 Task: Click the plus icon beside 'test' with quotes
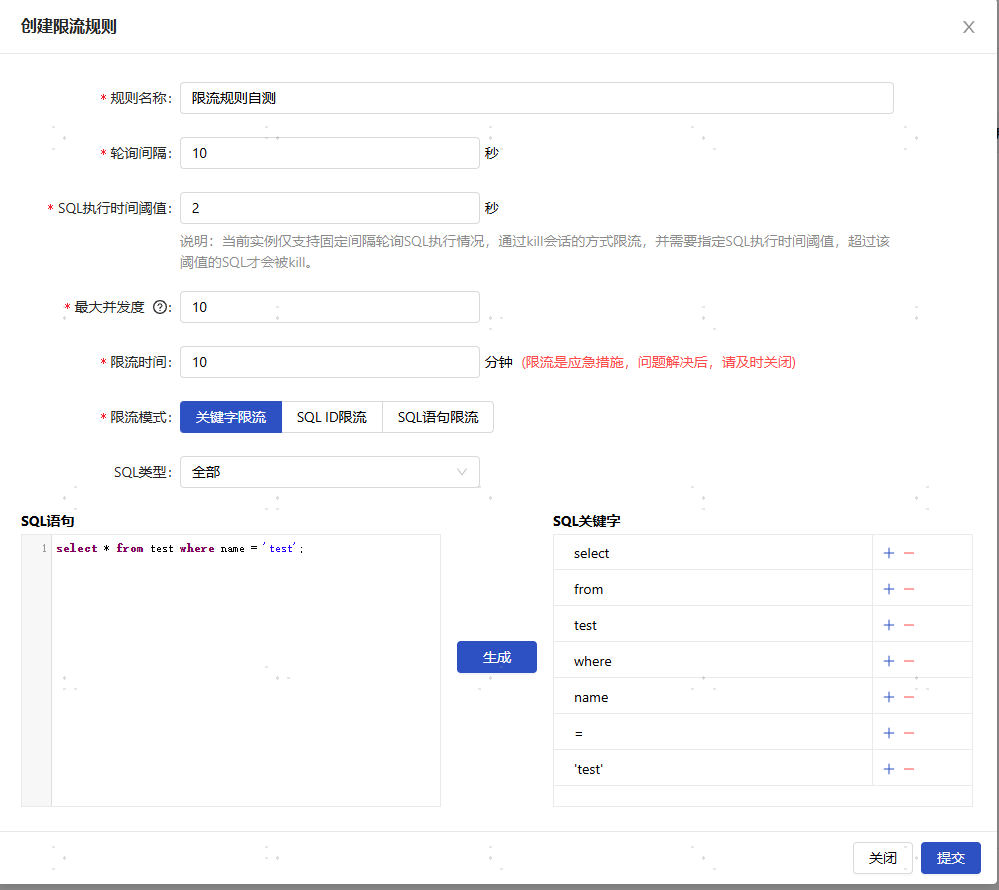(889, 769)
